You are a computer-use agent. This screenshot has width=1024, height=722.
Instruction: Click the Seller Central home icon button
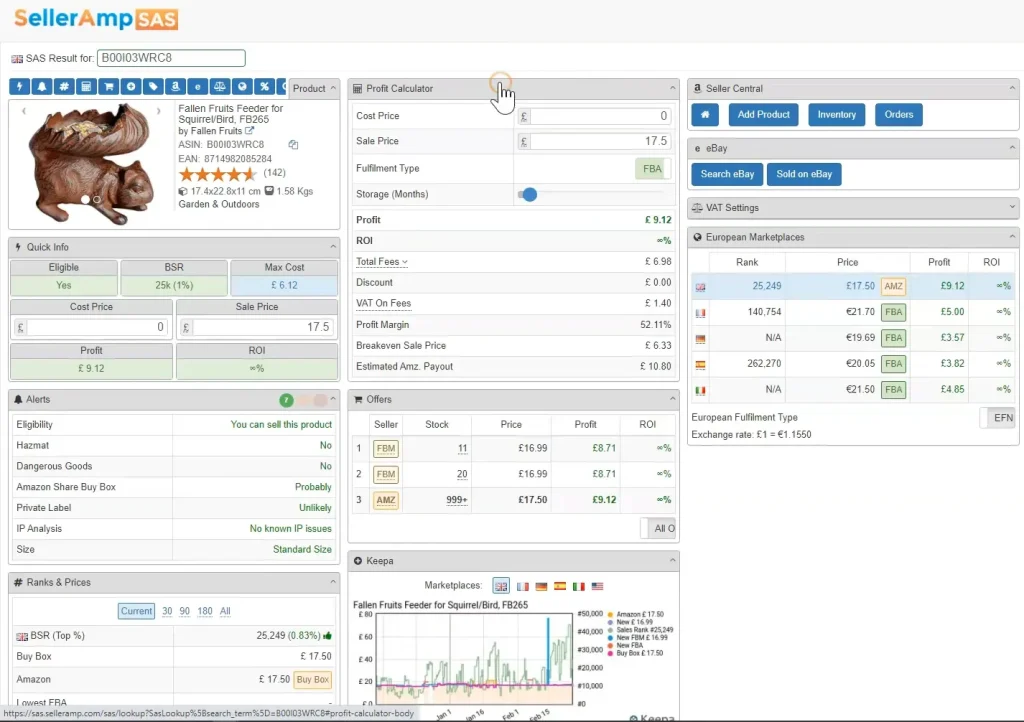tap(705, 115)
